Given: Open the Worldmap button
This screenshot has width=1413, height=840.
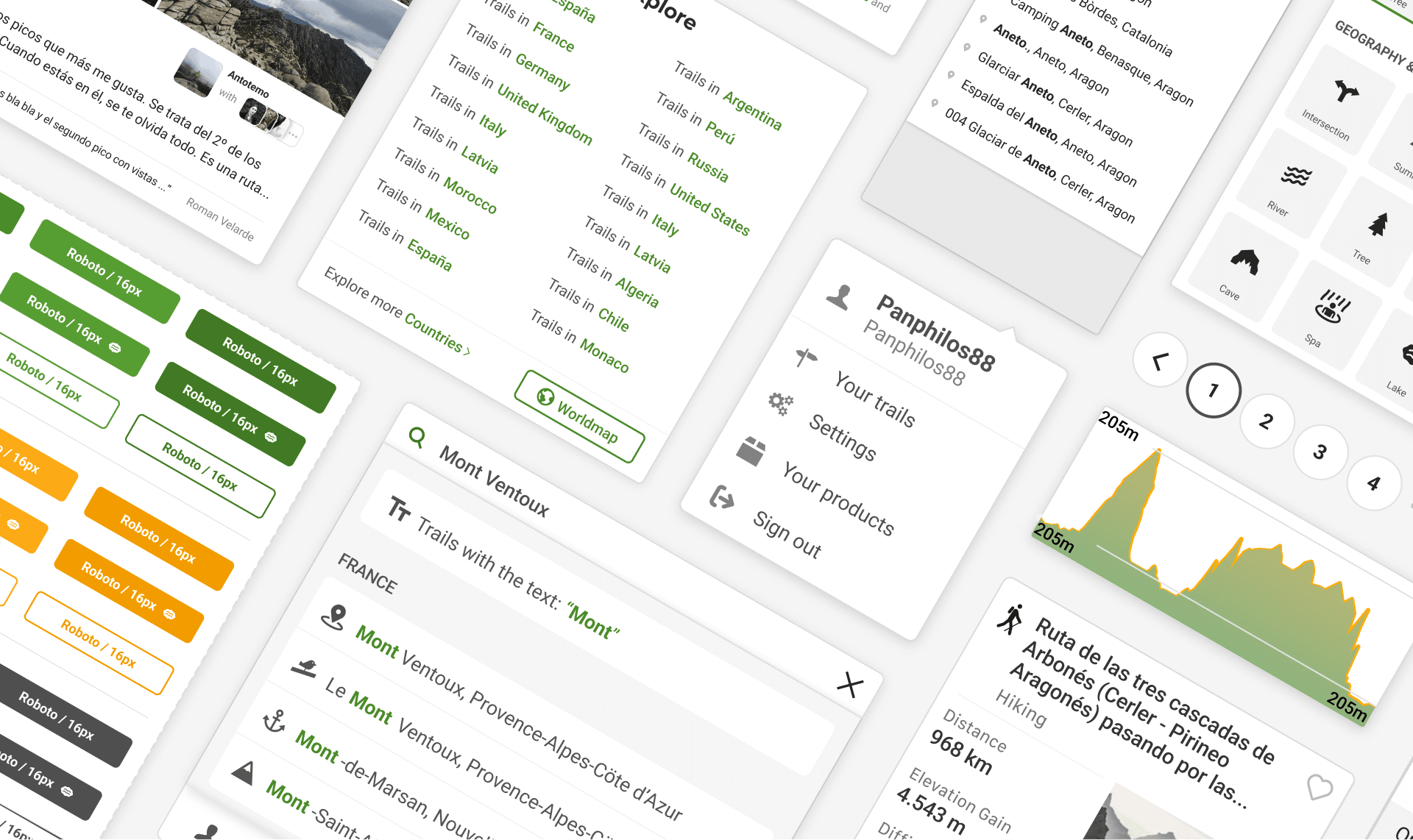Looking at the screenshot, I should click(579, 416).
